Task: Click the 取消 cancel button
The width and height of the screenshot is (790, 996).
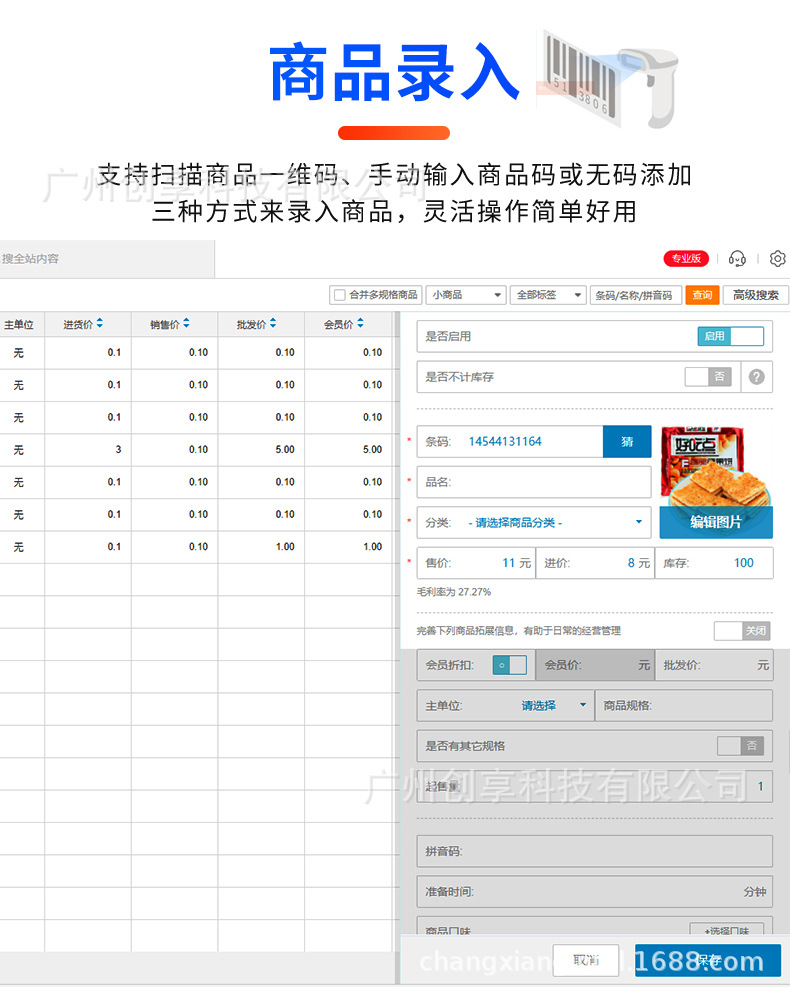Action: (586, 960)
